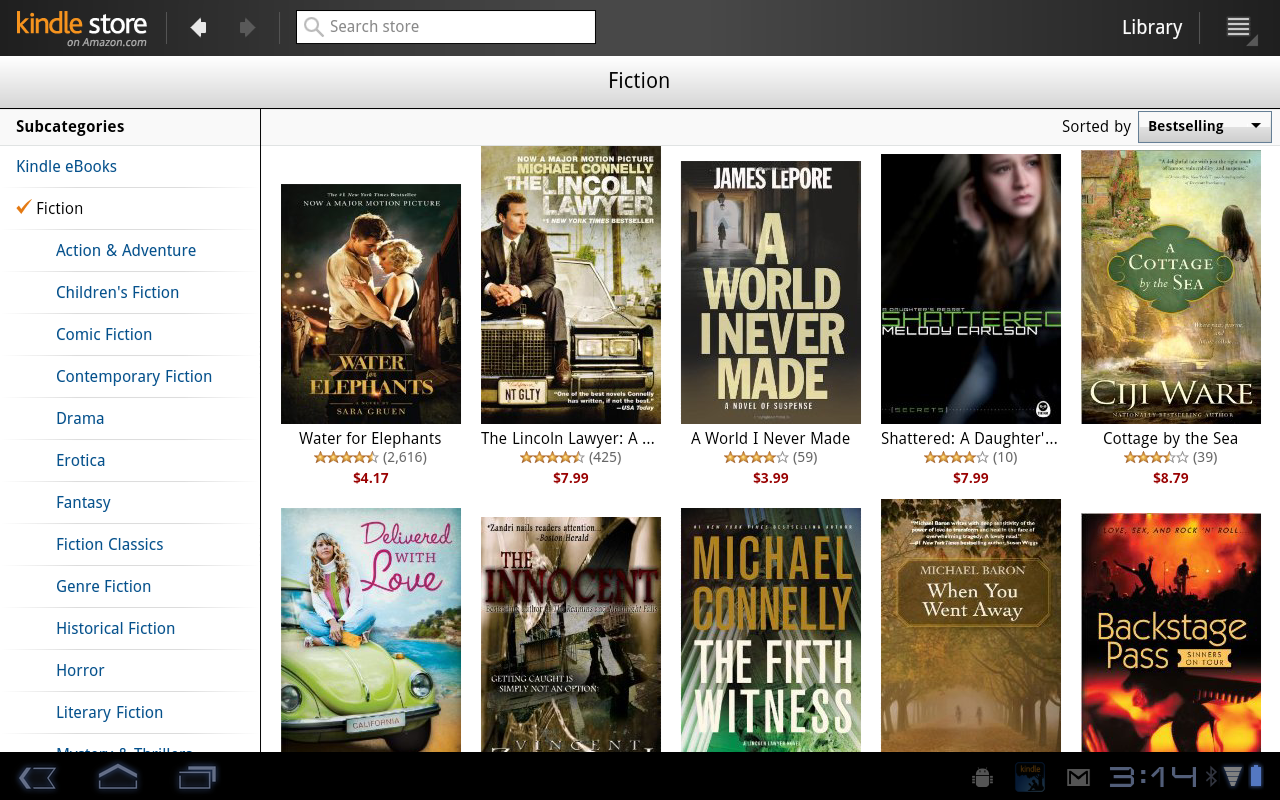Open the recent apps button
This screenshot has height=800, width=1280.
197,777
